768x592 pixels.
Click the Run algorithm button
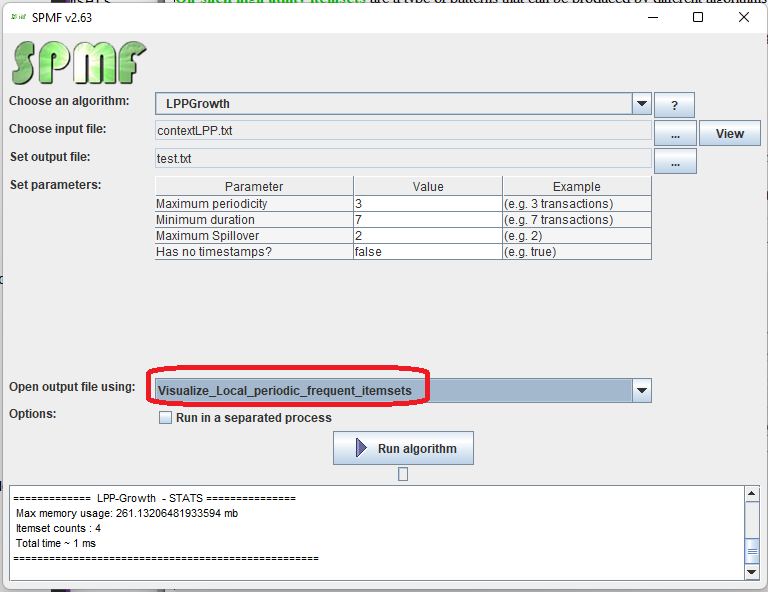pyautogui.click(x=403, y=449)
